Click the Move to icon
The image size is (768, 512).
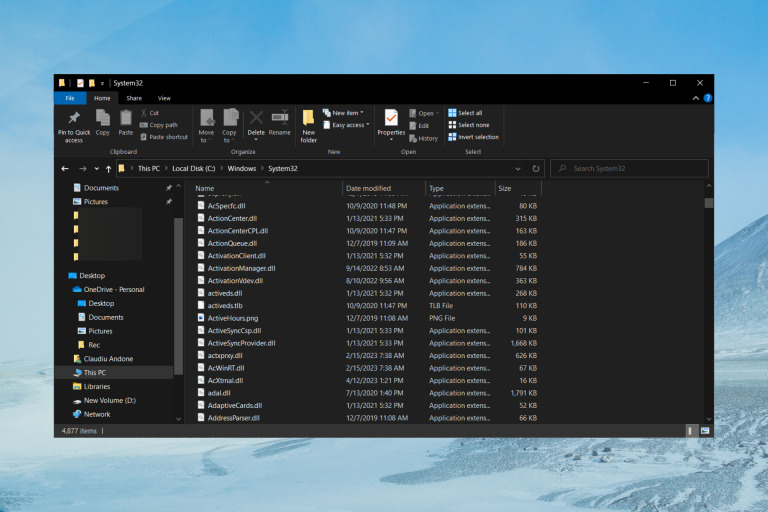(x=206, y=119)
